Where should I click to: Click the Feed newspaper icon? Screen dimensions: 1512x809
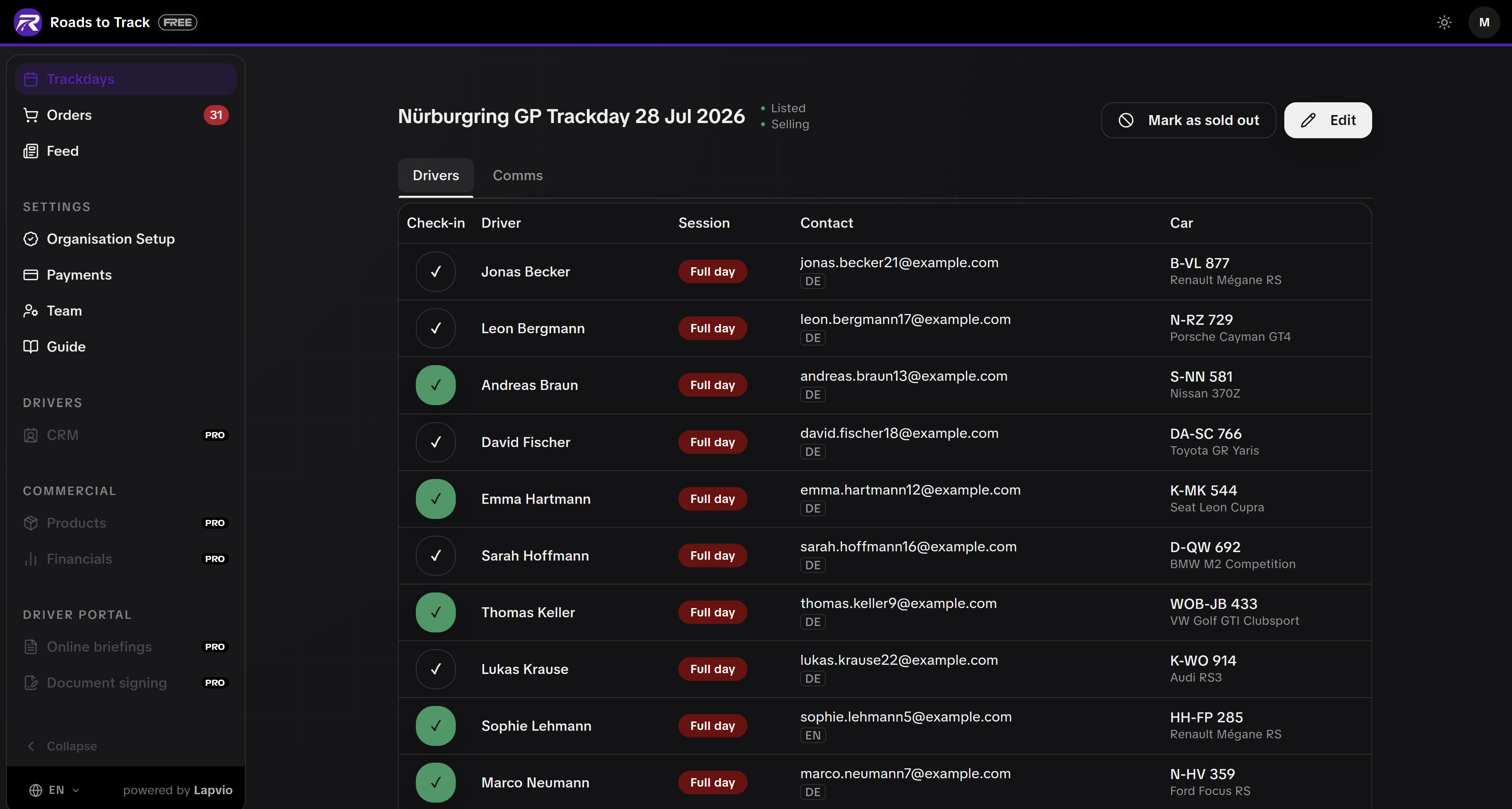pyautogui.click(x=30, y=151)
